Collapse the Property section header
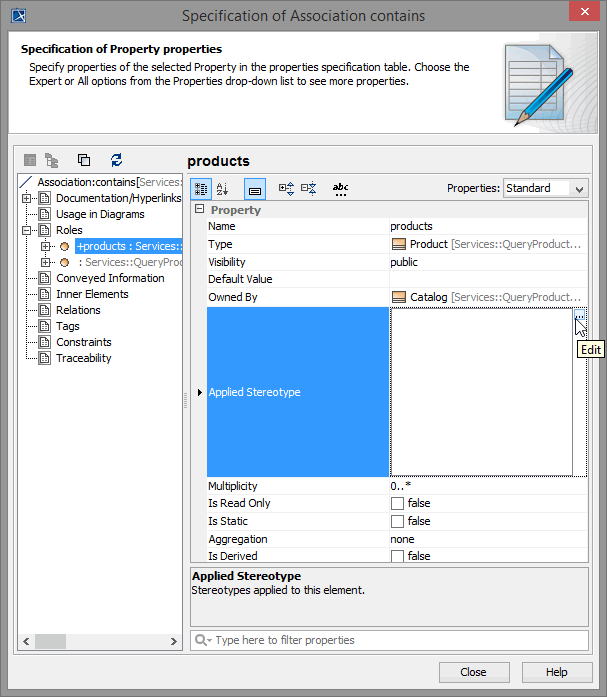607x697 pixels. click(199, 210)
